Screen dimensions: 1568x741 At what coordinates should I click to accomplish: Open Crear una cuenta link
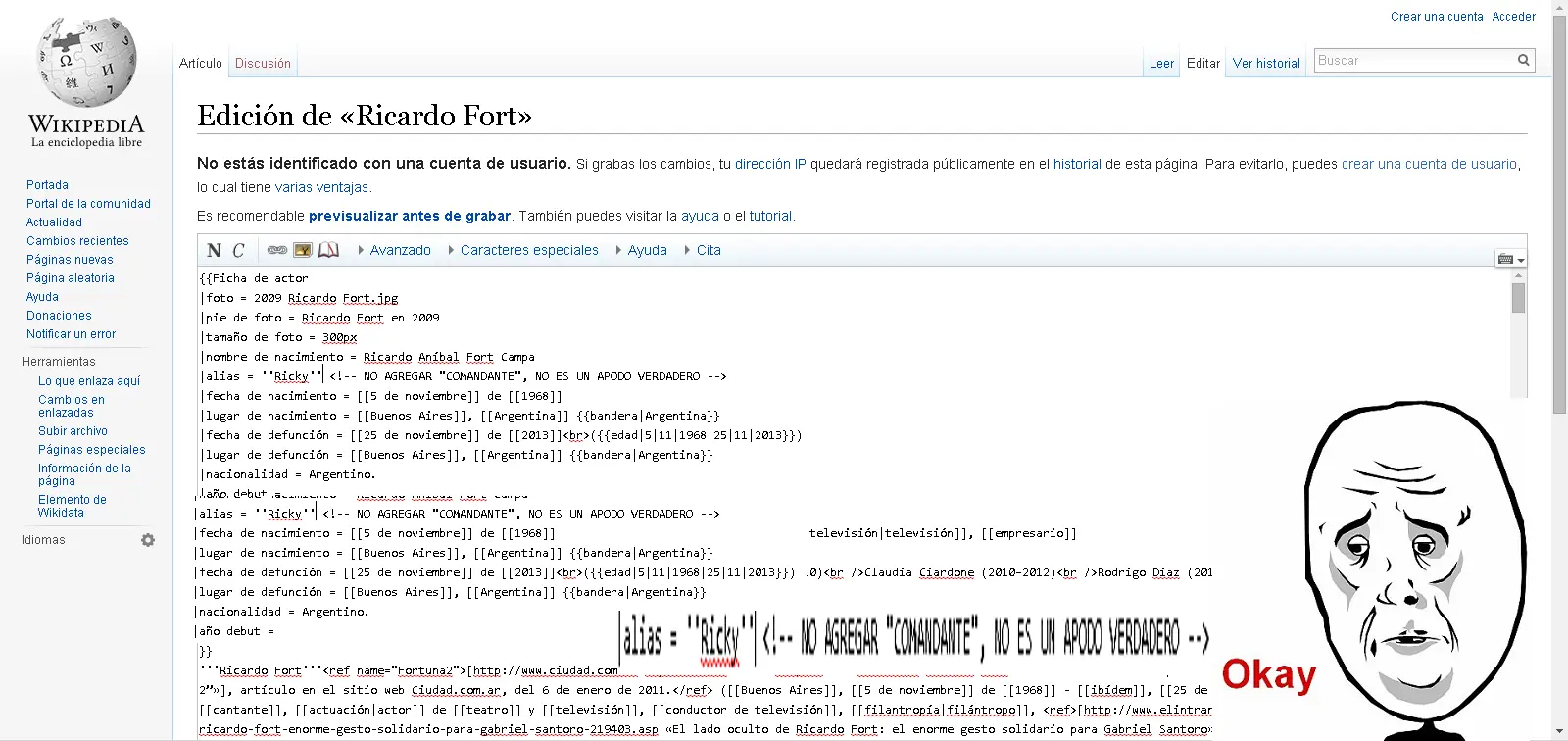click(x=1437, y=17)
